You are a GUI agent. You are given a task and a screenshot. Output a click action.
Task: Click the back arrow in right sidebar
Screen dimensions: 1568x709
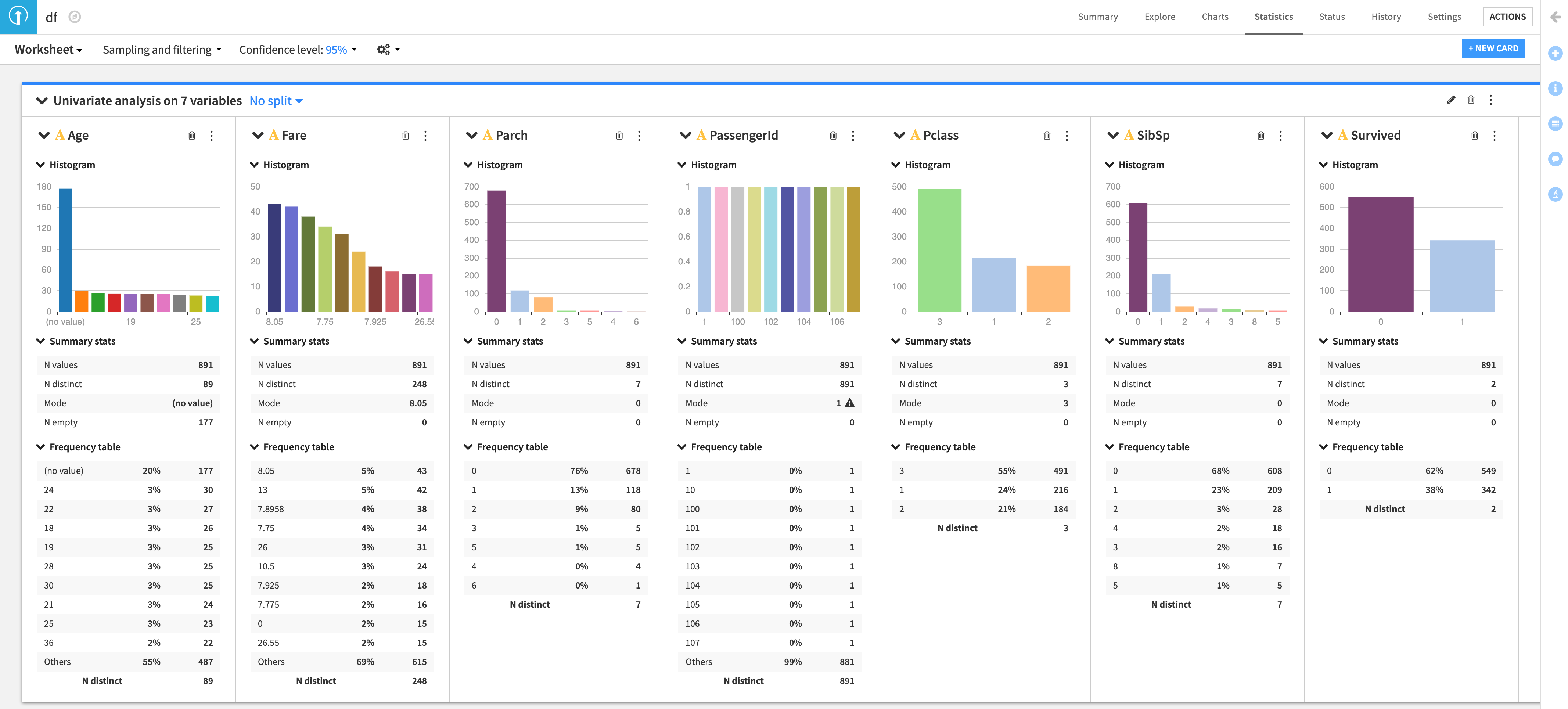tap(1555, 17)
